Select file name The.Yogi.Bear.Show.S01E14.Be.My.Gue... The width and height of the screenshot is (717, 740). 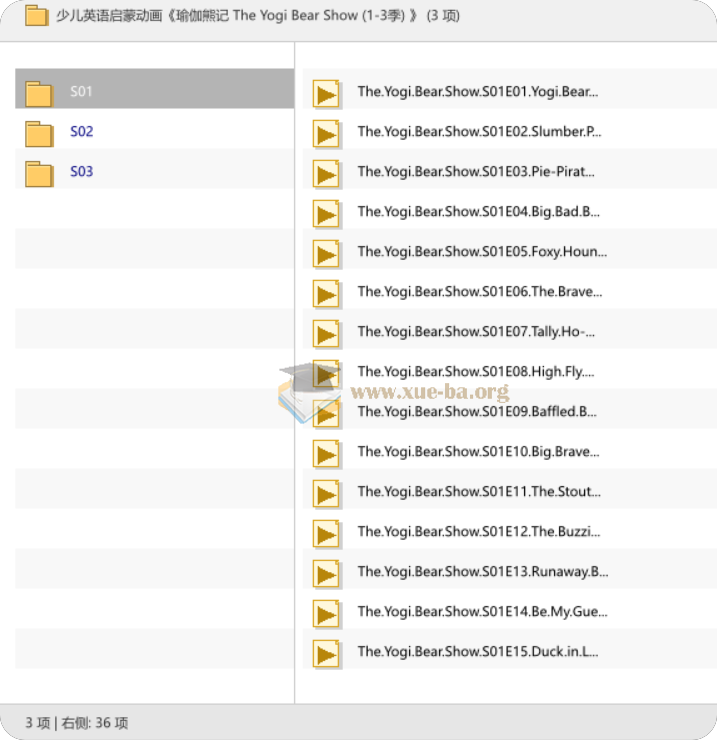(x=482, y=612)
